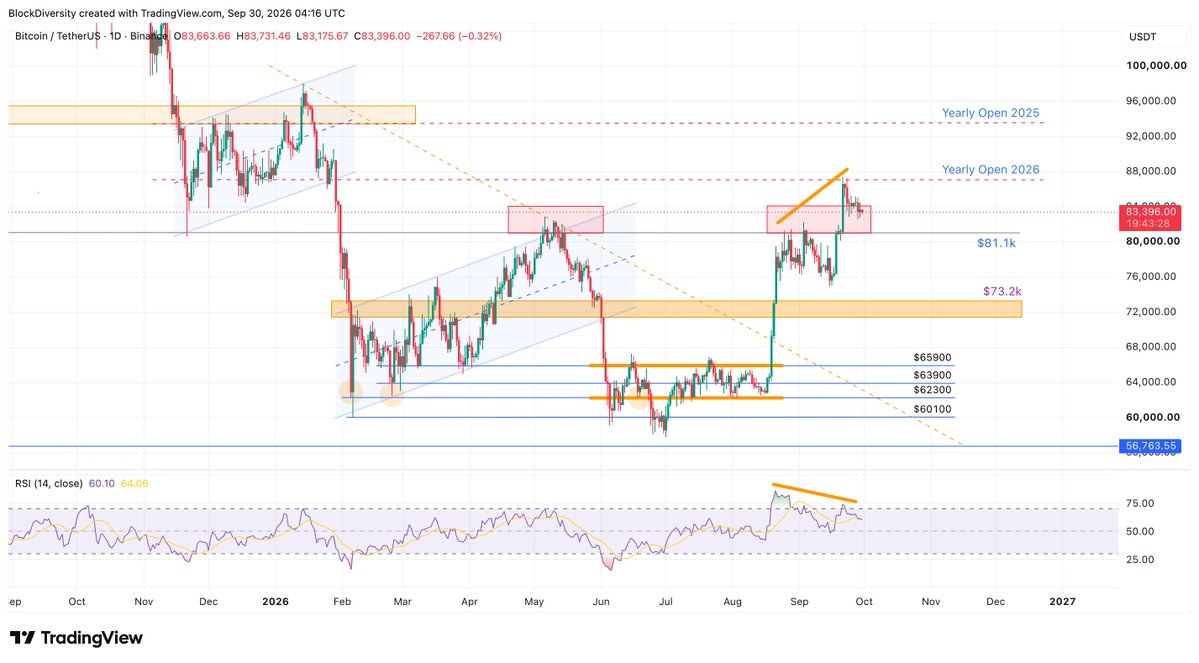Click the 2026 year label on the time axis
The width and height of the screenshot is (1199, 663).
click(275, 602)
